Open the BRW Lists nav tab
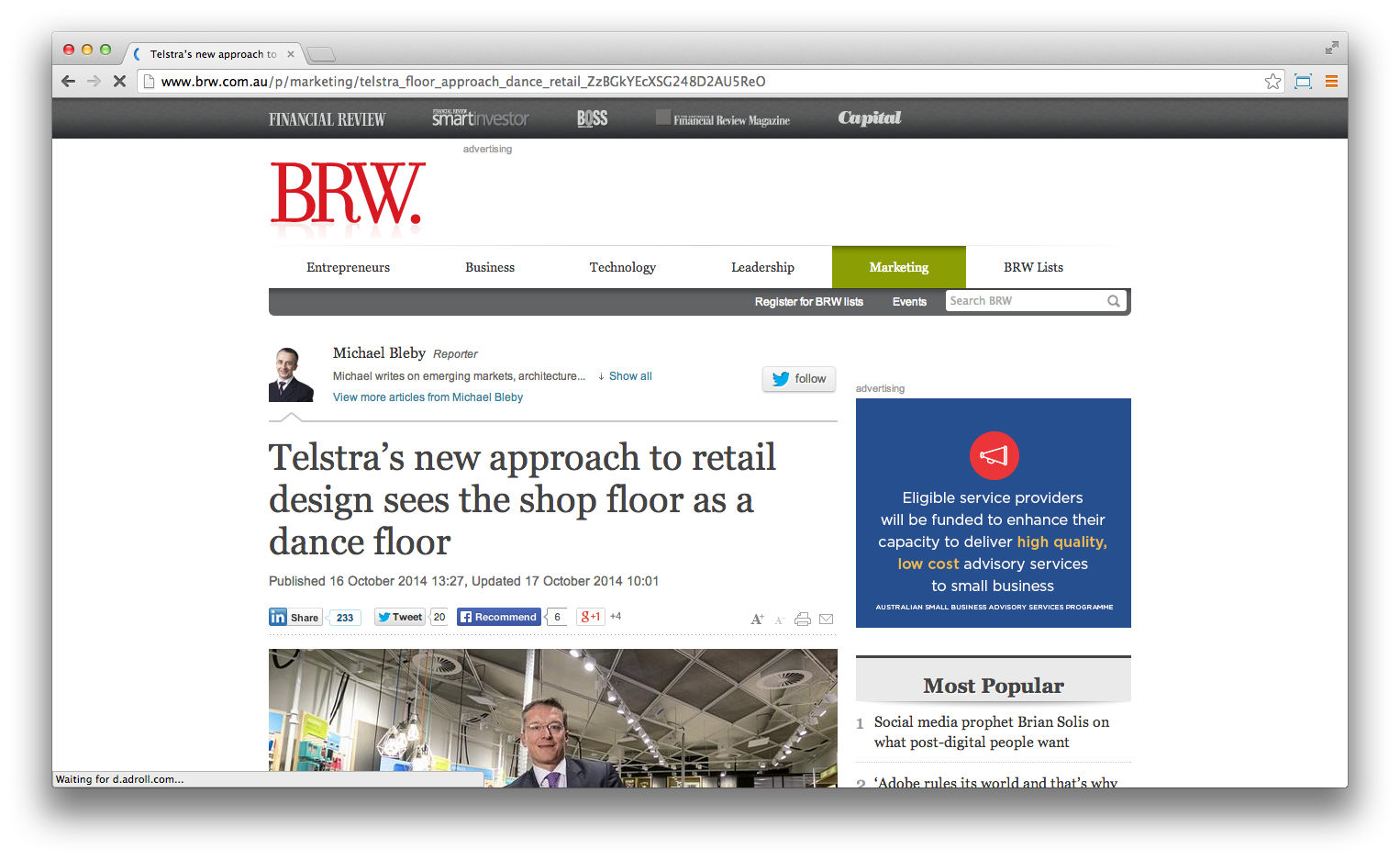The width and height of the screenshot is (1400, 860). point(1033,267)
